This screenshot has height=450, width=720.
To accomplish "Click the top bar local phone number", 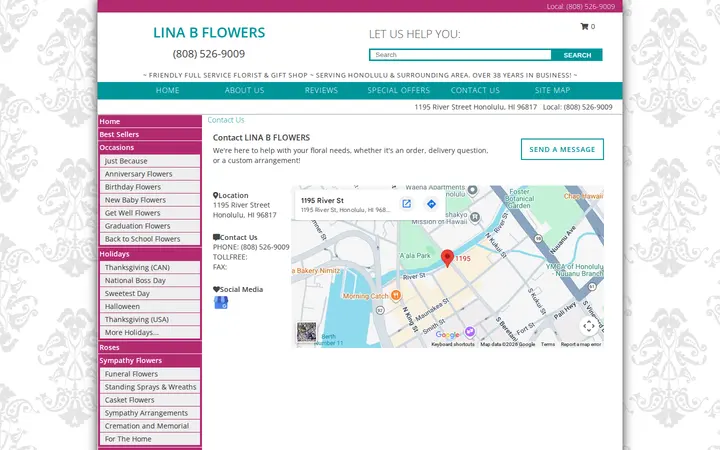I will click(x=580, y=6).
